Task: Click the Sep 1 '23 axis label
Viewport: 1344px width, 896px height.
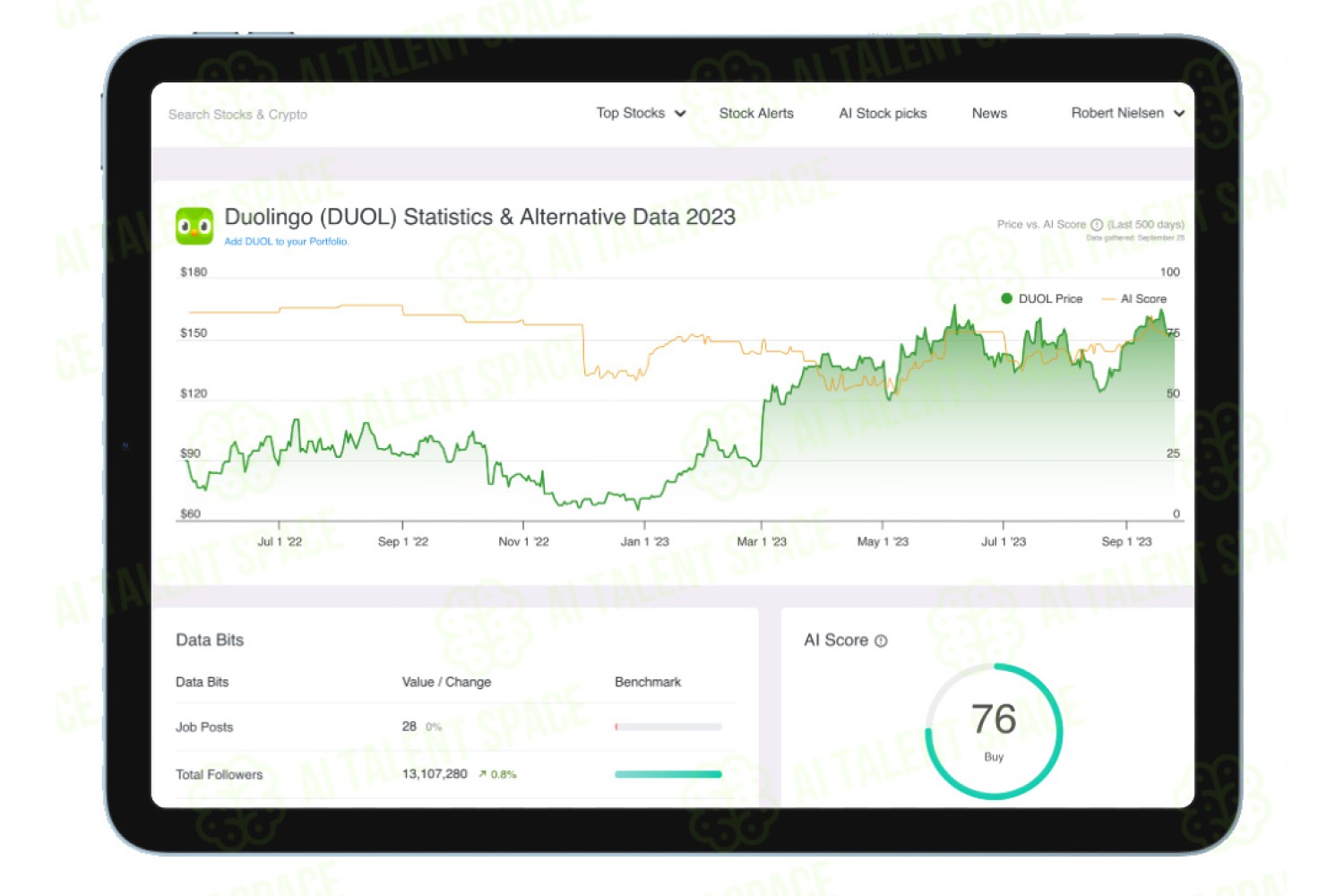Action: click(1126, 541)
